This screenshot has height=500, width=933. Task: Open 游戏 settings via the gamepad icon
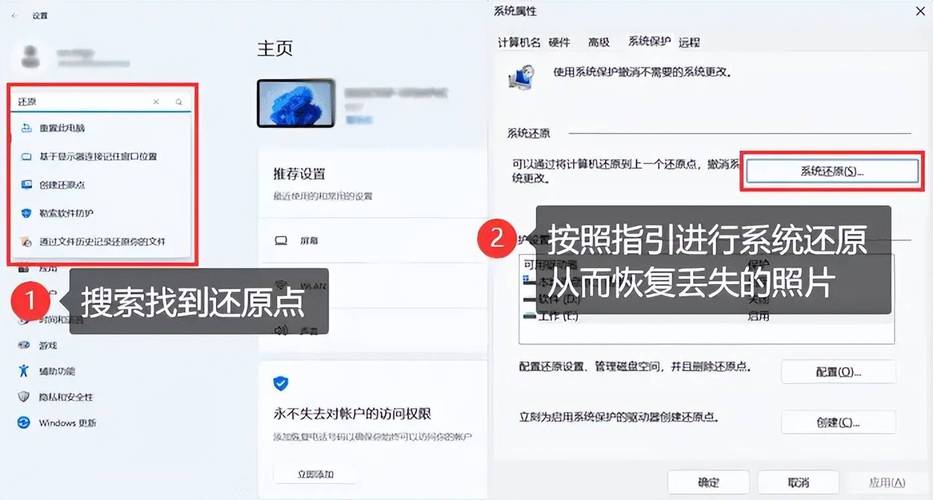[x=23, y=345]
